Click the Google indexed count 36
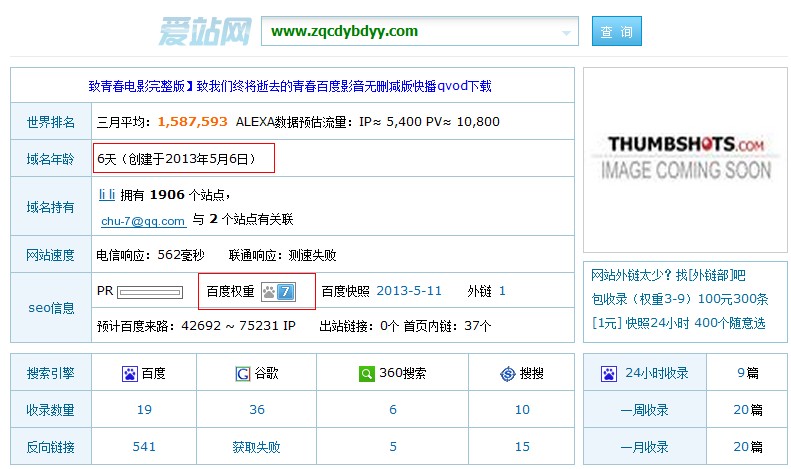This screenshot has height=469, width=791. pos(257,410)
